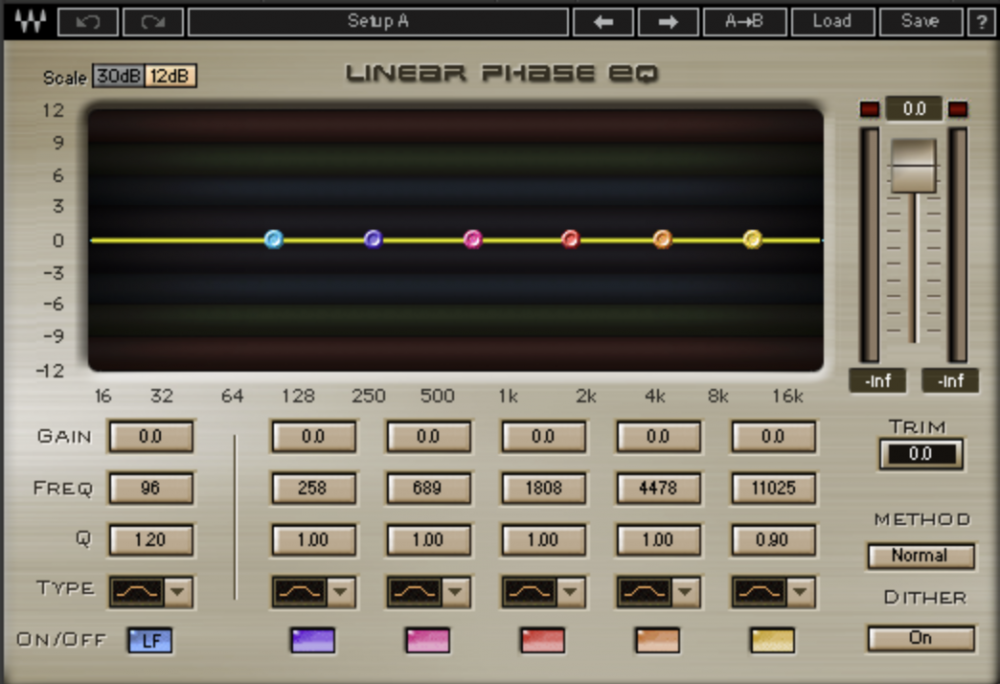Toggle the LF band on/off button
1000x684 pixels.
point(150,640)
